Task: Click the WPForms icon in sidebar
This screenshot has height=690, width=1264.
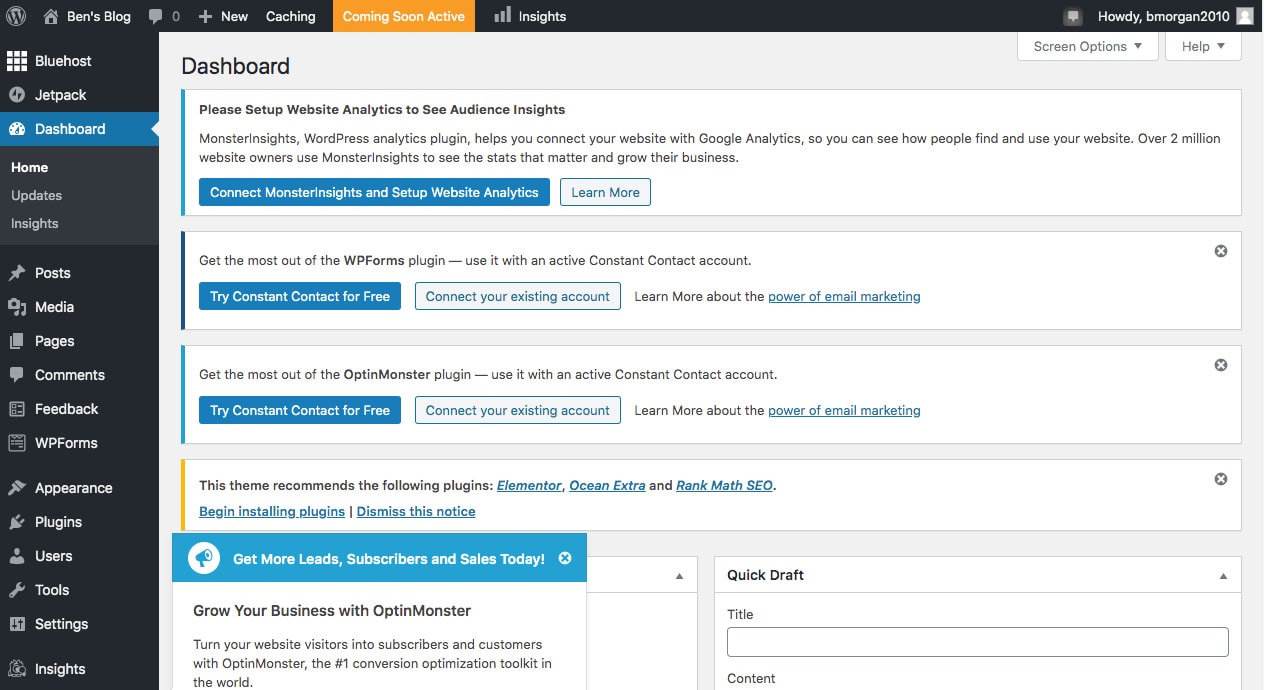Action: [x=17, y=443]
